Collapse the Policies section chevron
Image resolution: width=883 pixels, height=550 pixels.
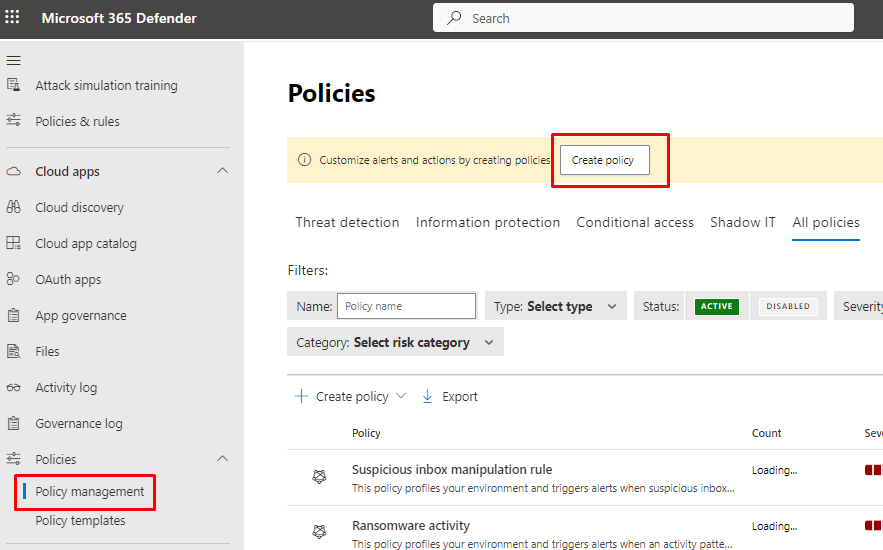[x=222, y=460]
